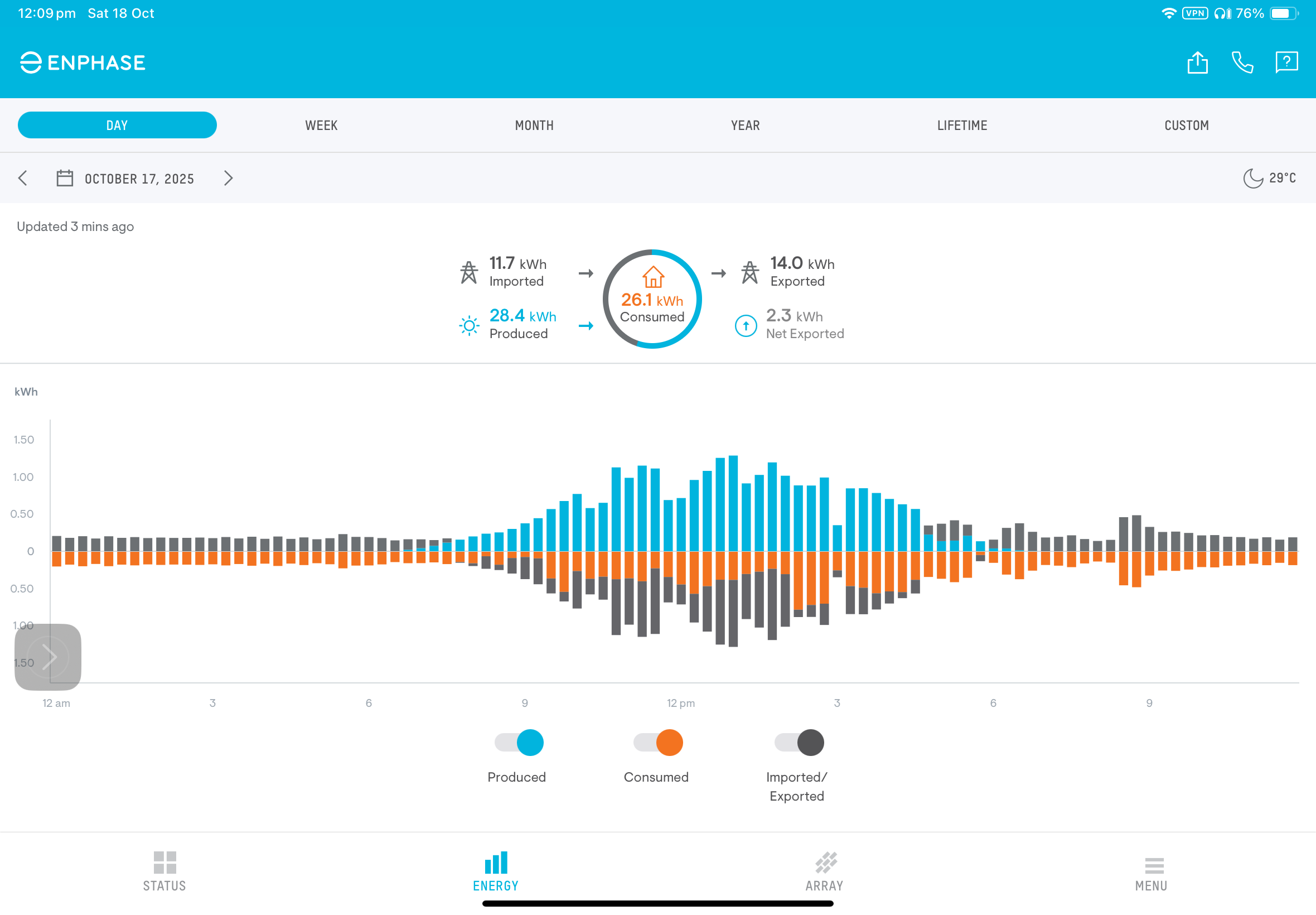Tap the 26.1 kWh Consumed circle
Image resolution: width=1316 pixels, height=915 pixels.
tap(652, 299)
